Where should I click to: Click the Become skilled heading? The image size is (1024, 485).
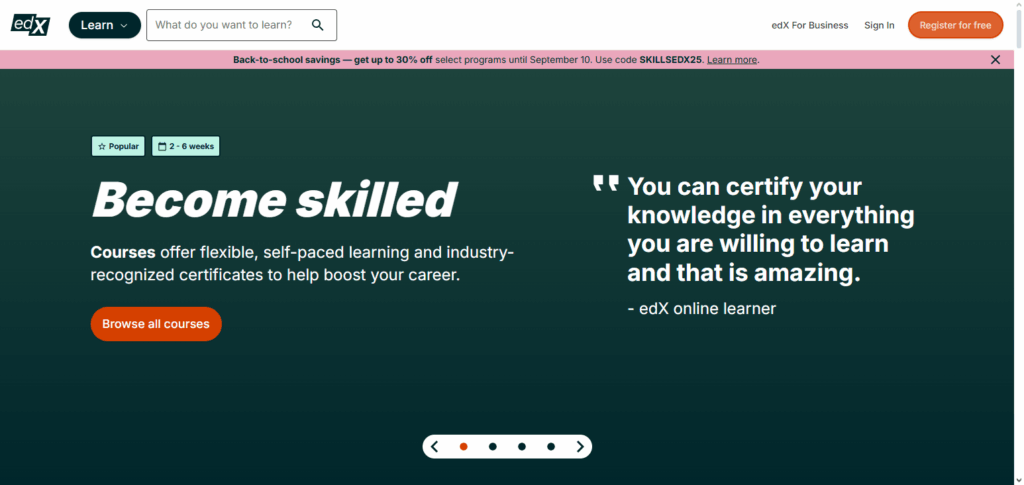coord(274,198)
